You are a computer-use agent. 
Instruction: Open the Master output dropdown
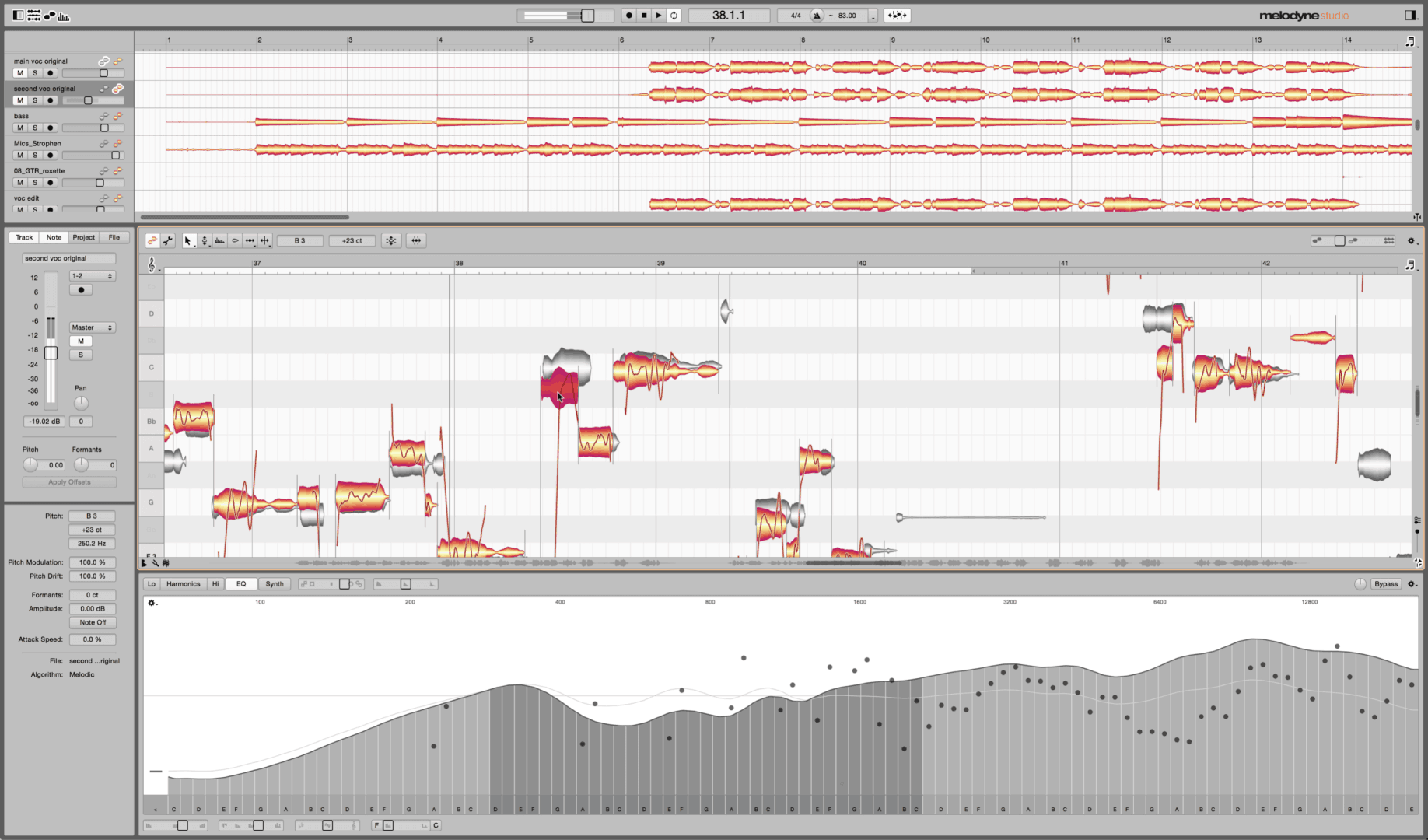pos(92,327)
